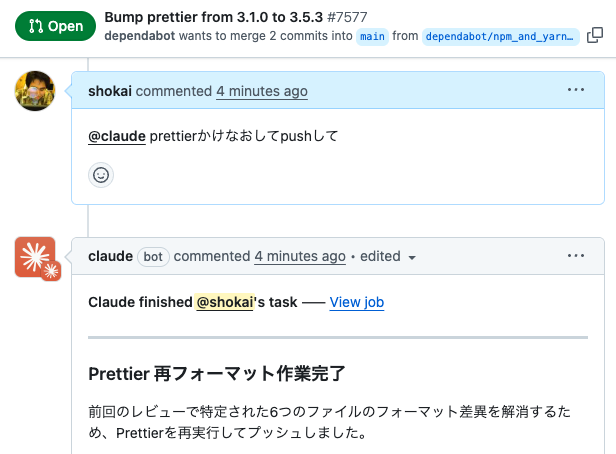
Task: Open the main base branch link
Action: (373, 36)
